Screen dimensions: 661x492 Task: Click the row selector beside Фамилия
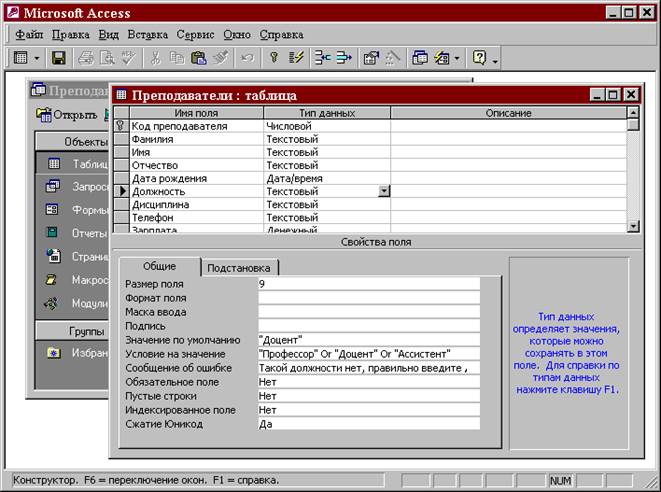pyautogui.click(x=121, y=140)
